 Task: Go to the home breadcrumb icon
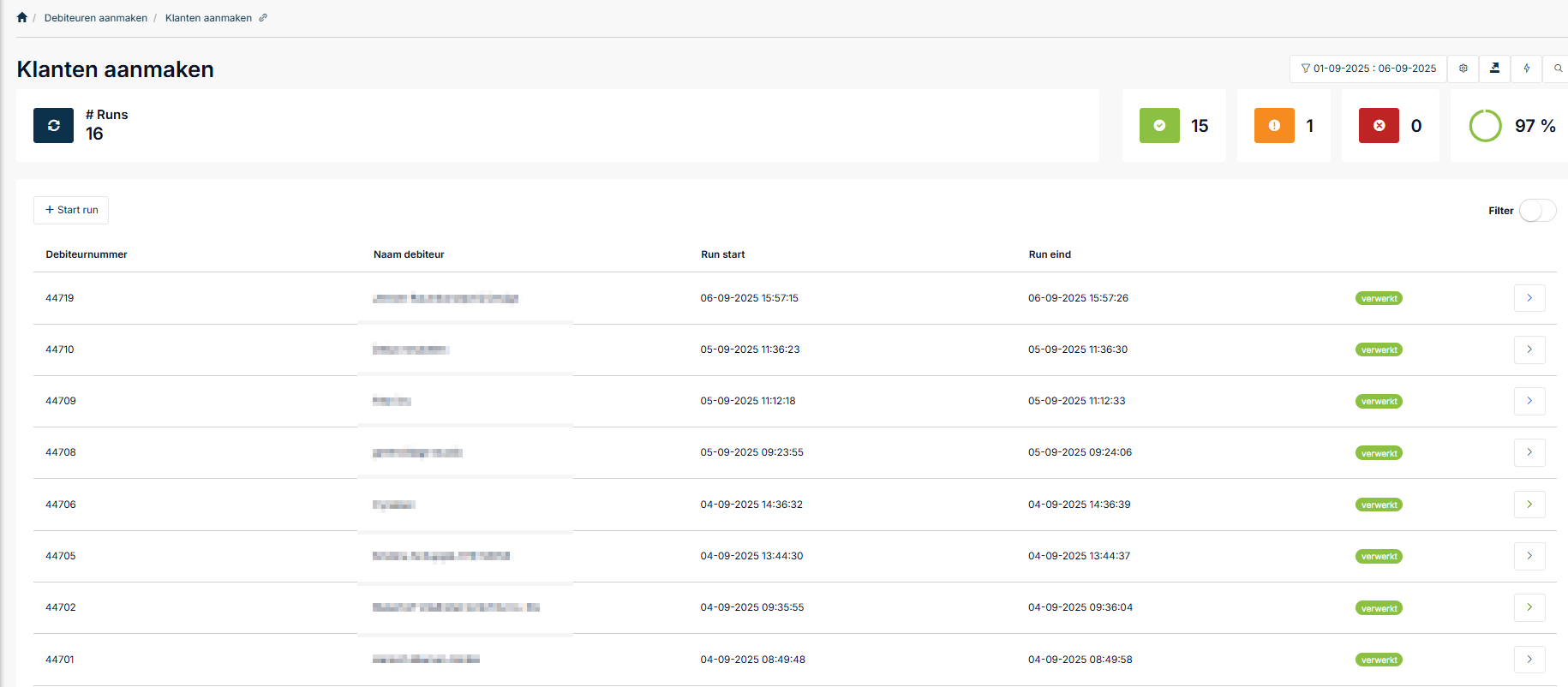(x=22, y=17)
